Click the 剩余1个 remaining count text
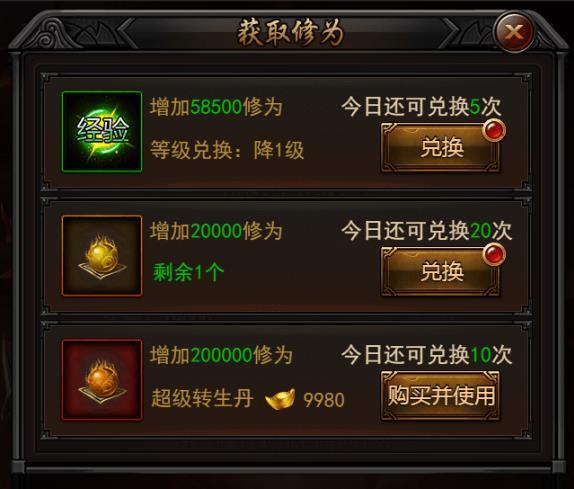574x489 pixels. [188, 272]
